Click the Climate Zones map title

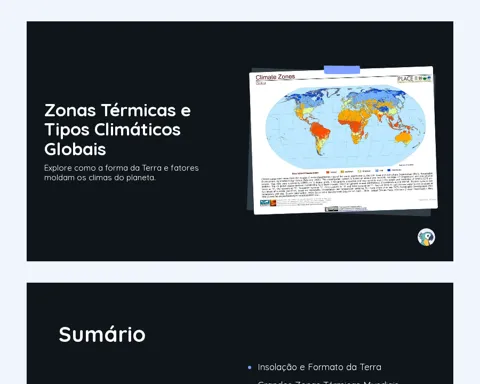(275, 77)
